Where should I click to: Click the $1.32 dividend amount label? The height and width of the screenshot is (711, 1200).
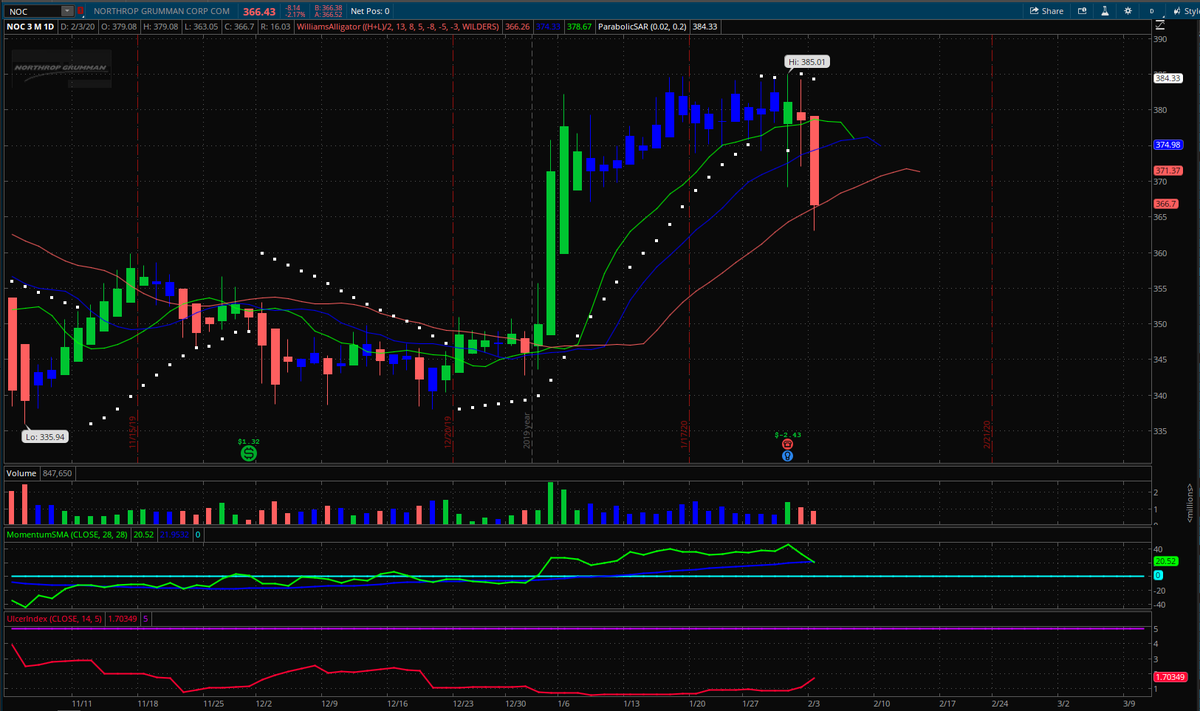(248, 441)
